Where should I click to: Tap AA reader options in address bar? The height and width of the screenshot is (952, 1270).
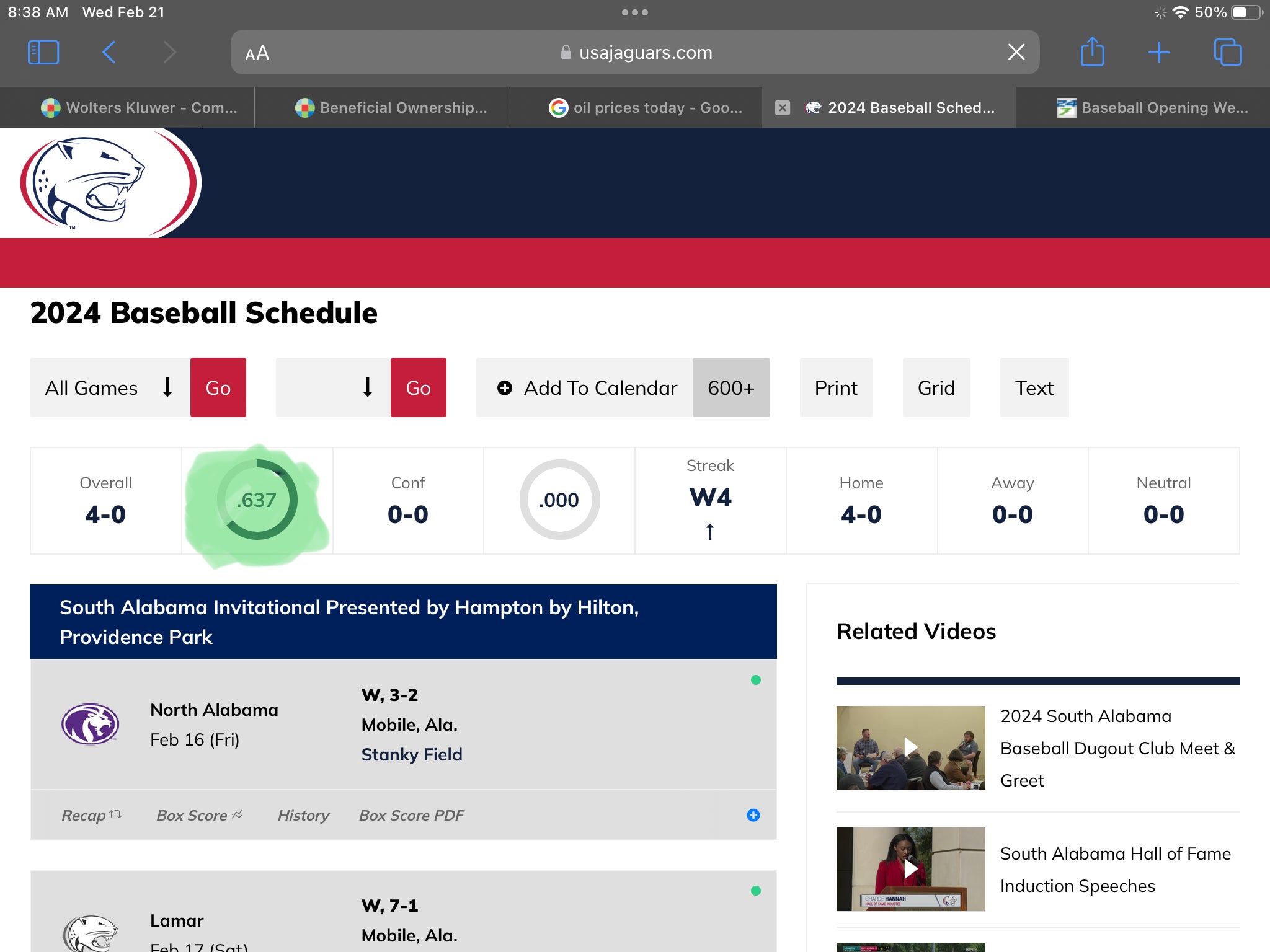tap(257, 53)
